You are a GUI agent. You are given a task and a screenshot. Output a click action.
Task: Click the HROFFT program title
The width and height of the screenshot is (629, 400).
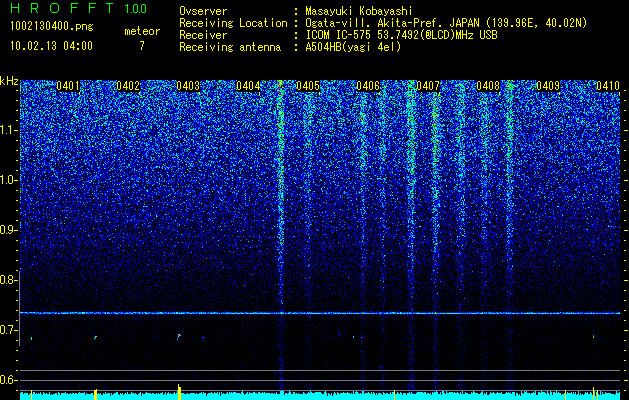click(62, 8)
